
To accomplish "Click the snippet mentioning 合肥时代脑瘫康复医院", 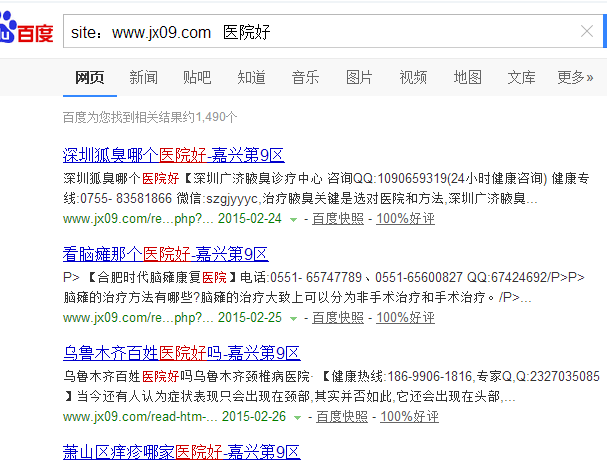I will click(x=324, y=287).
